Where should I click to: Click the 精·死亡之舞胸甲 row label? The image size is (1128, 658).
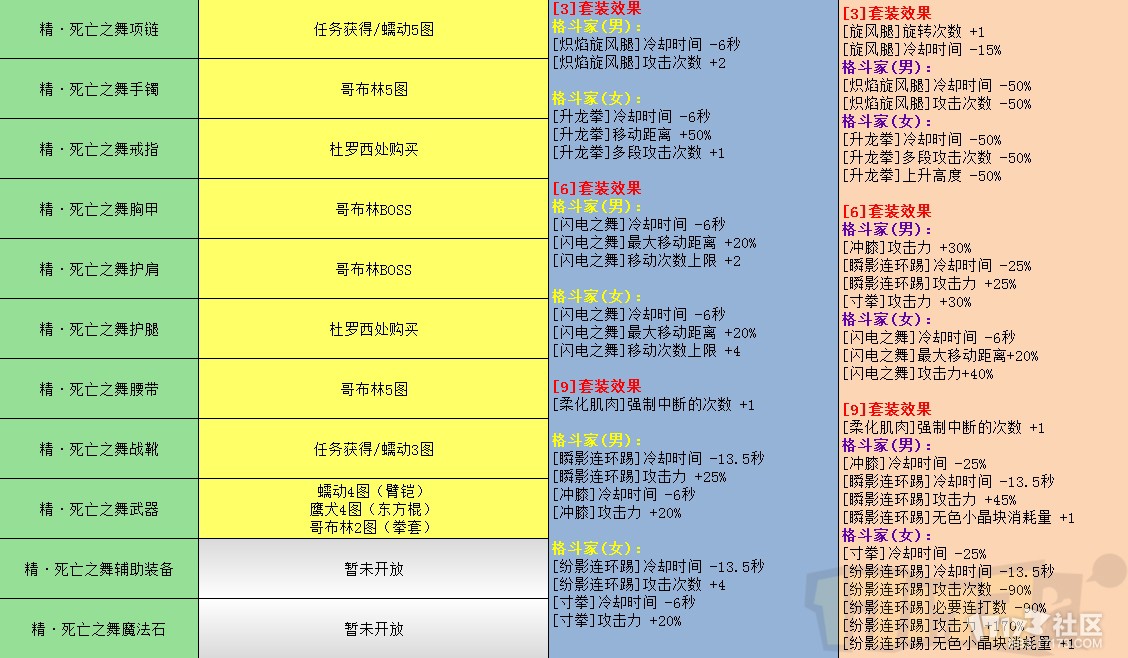coord(99,209)
